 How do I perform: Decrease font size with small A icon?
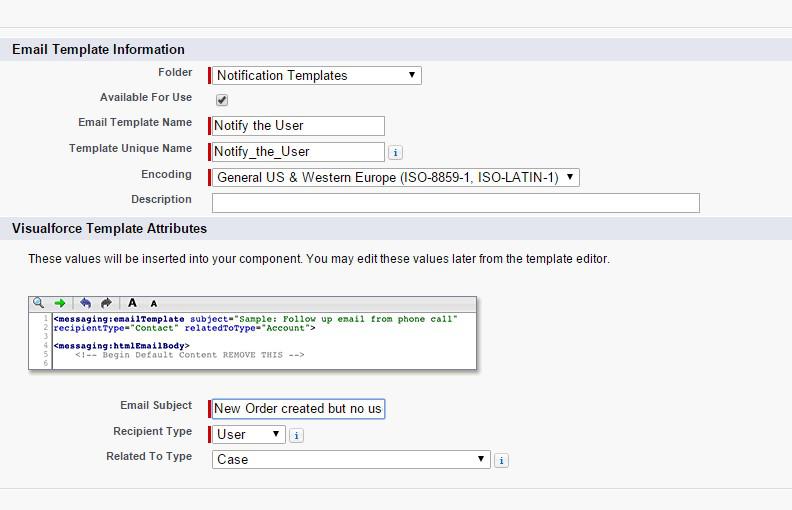click(154, 303)
